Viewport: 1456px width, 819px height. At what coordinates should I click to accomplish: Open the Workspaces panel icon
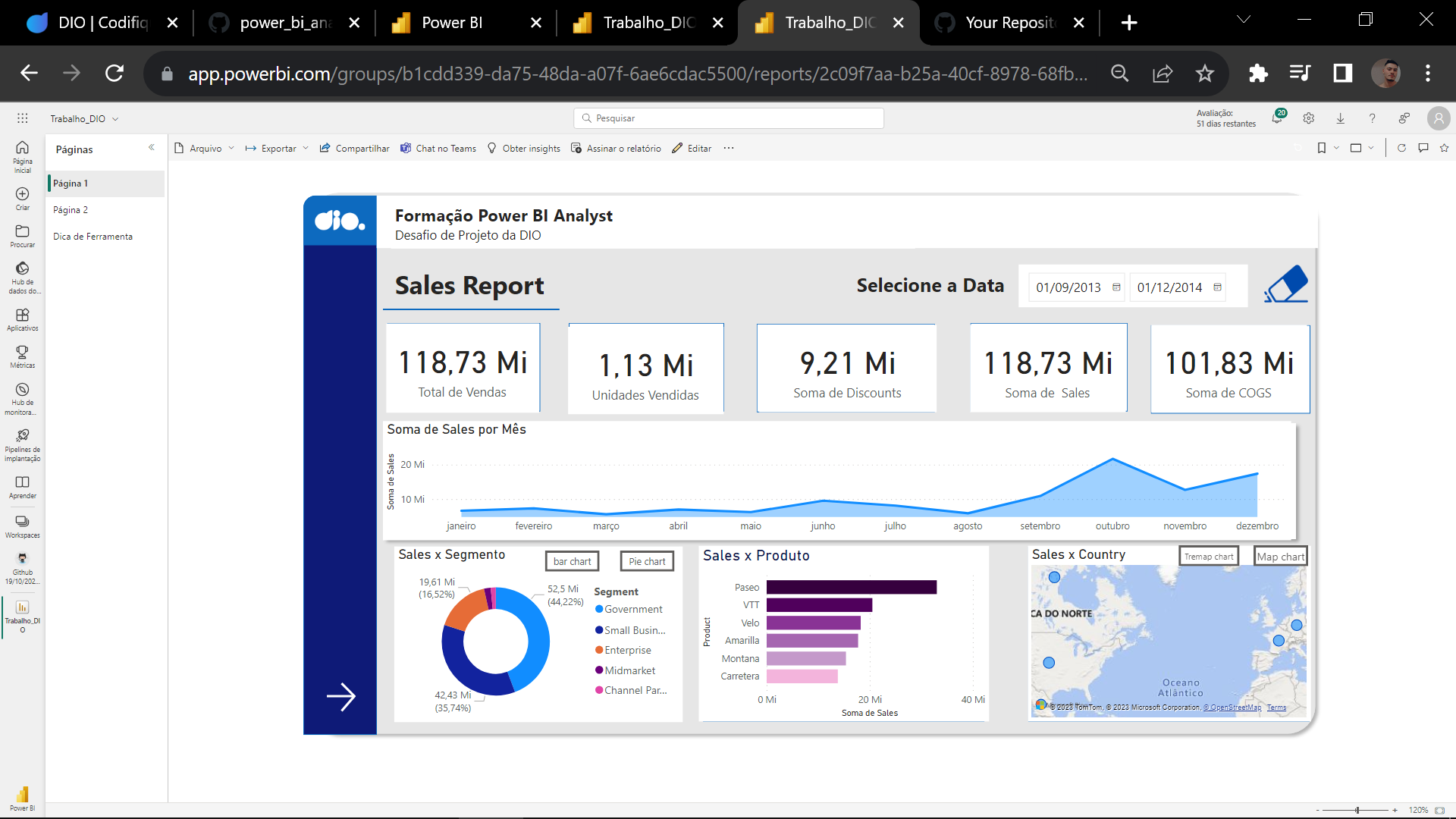click(22, 523)
